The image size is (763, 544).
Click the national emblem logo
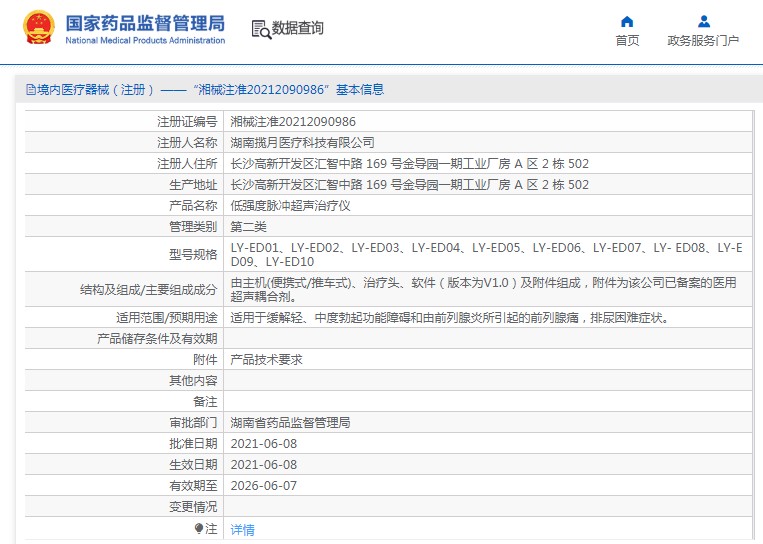click(38, 28)
